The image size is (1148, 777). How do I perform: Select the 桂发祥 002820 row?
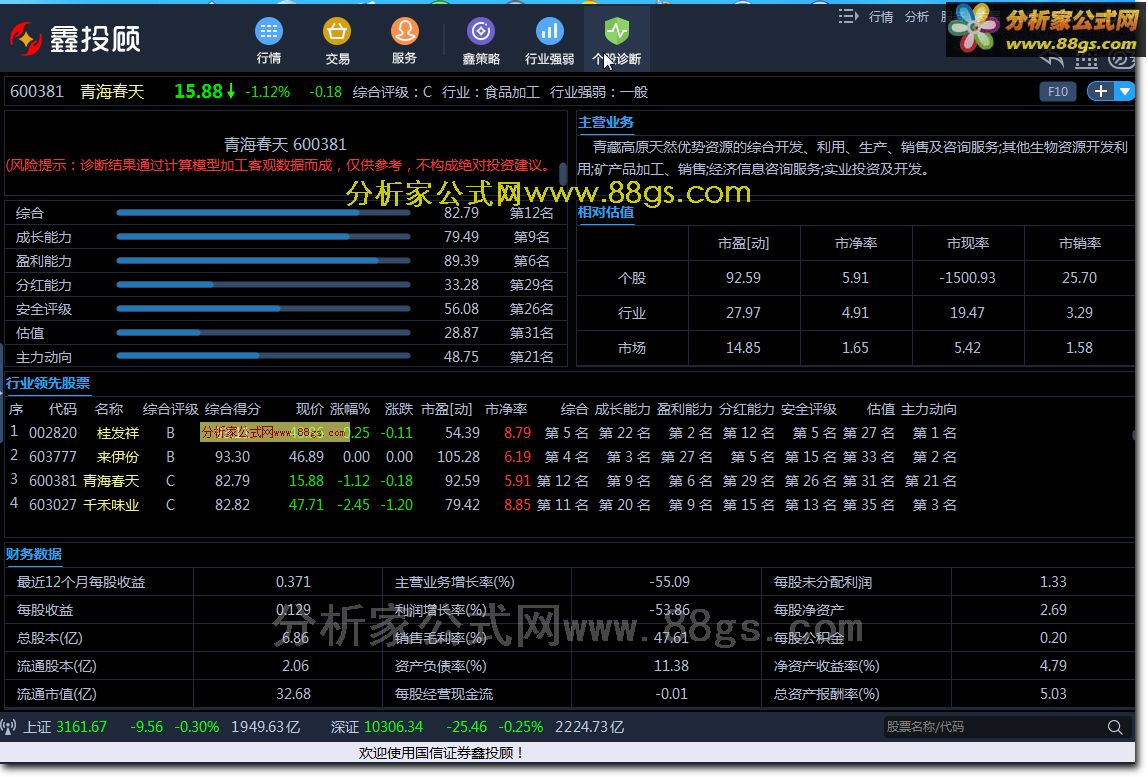(x=483, y=433)
